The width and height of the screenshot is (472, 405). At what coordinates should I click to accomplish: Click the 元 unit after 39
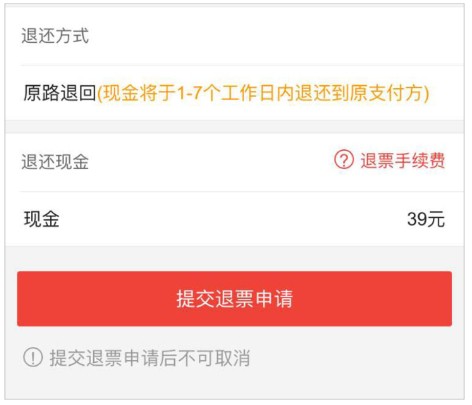[436, 219]
